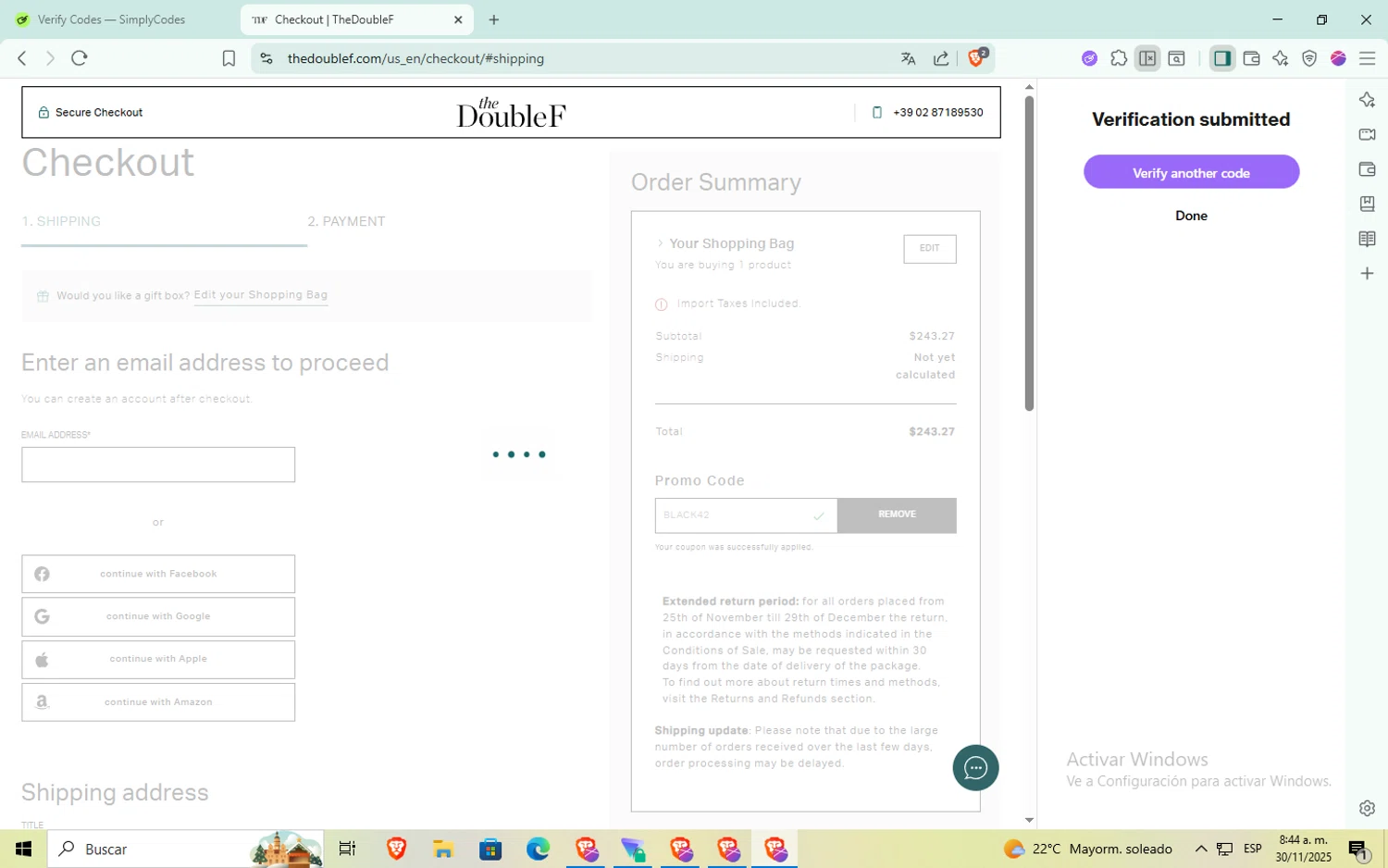Click Edit your Shopping Bag link

point(261,295)
